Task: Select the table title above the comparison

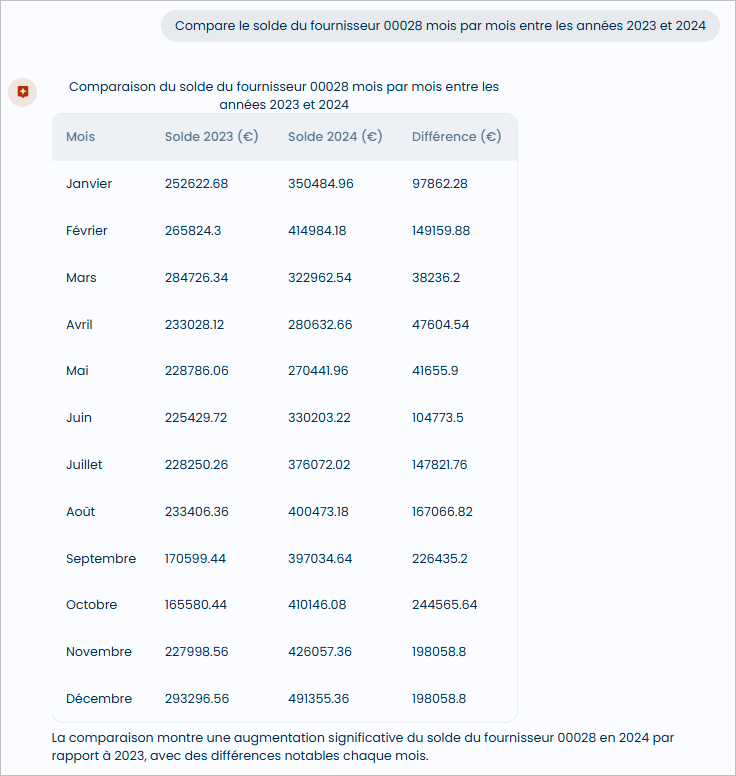Action: 284,95
